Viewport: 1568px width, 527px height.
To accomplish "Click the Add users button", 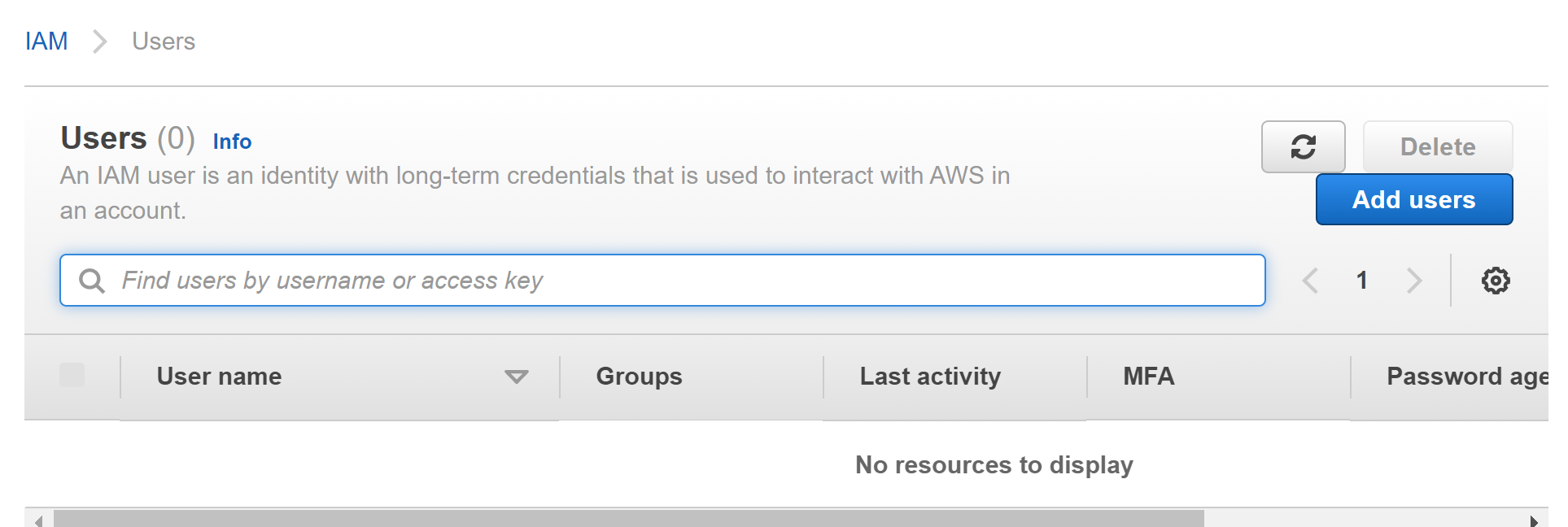I will coord(1414,199).
